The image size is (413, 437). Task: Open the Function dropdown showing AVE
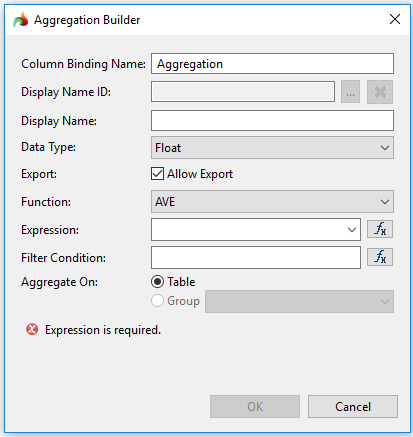click(x=272, y=201)
